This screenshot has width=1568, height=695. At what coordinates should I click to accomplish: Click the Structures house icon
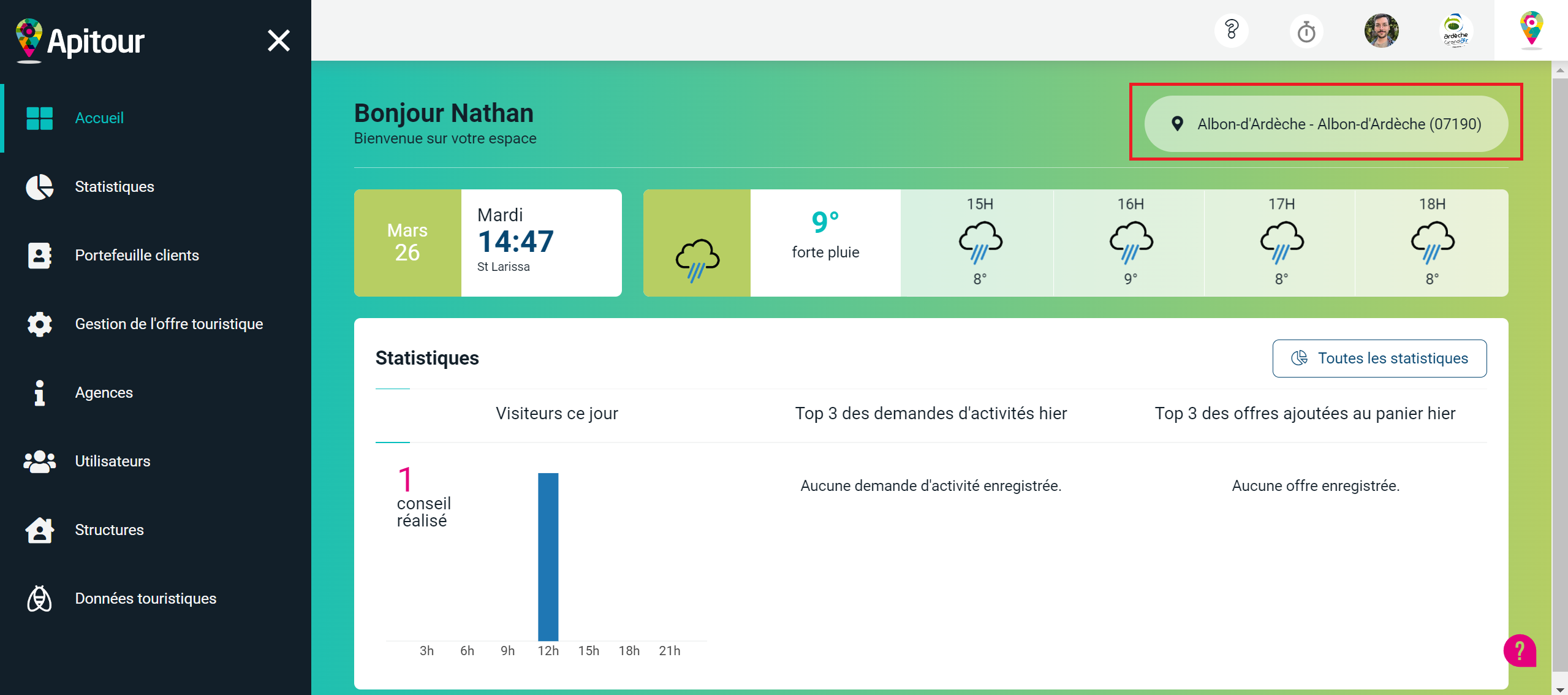point(40,530)
